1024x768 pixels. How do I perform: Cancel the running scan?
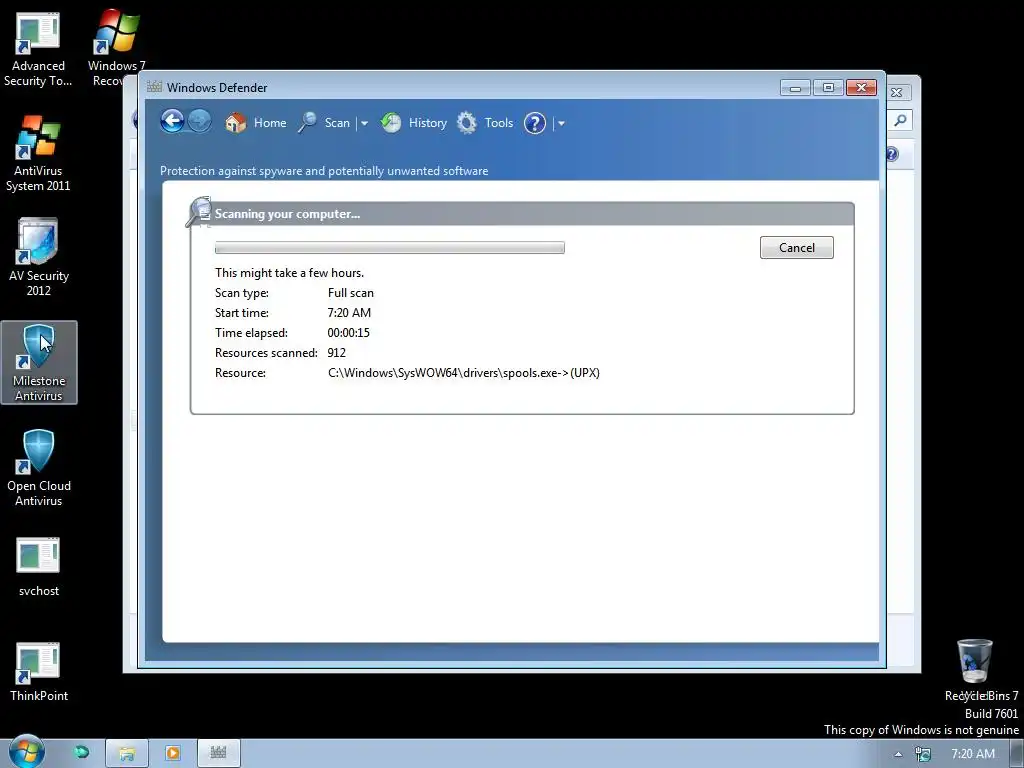click(797, 248)
